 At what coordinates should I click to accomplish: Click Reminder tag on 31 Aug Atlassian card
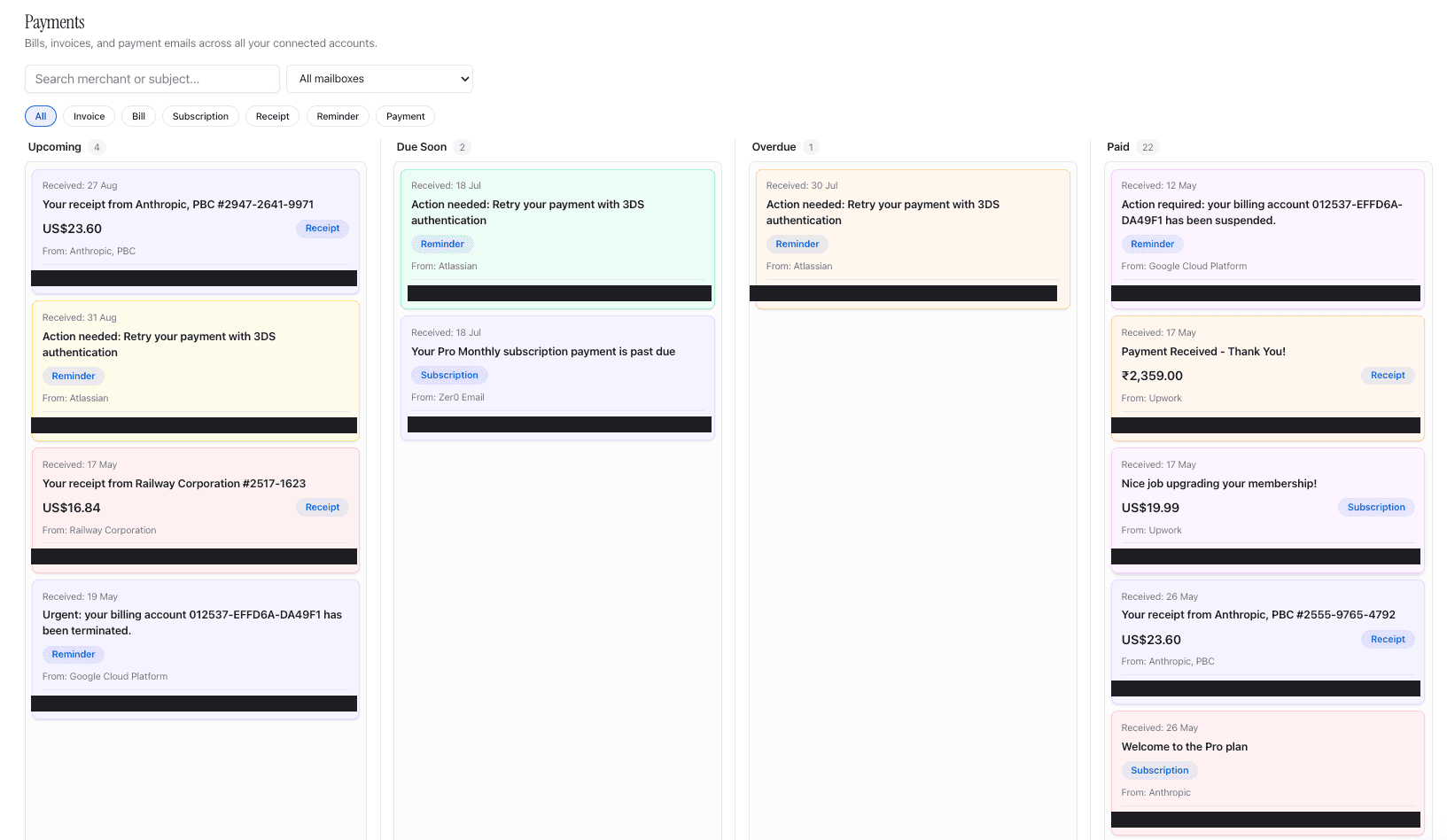point(74,376)
